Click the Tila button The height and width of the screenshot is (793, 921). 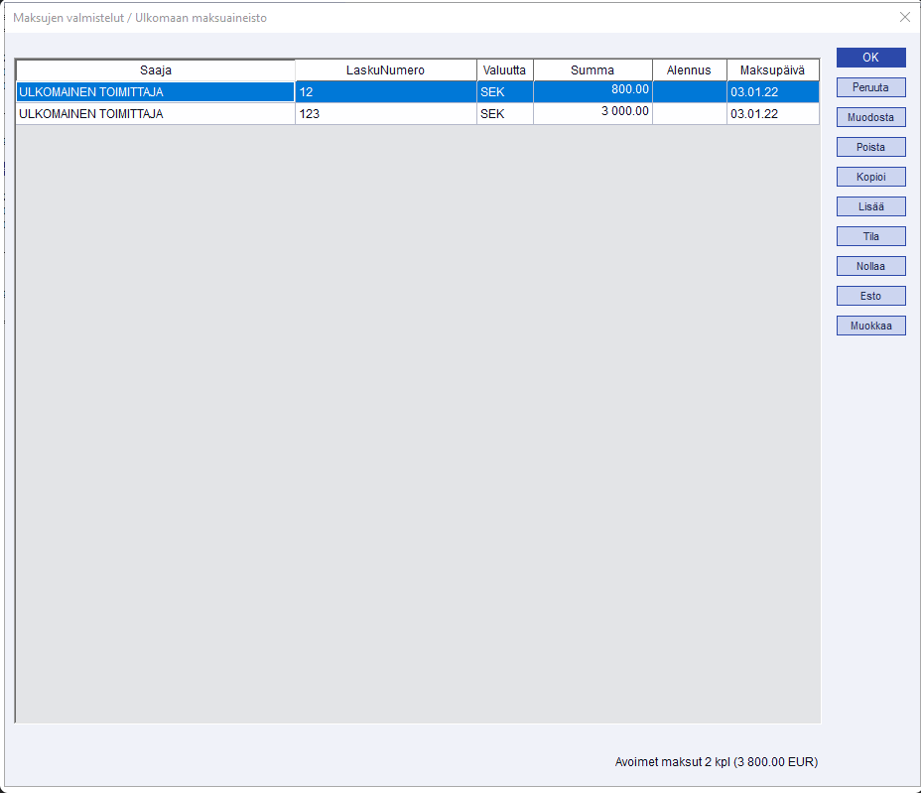[870, 237]
